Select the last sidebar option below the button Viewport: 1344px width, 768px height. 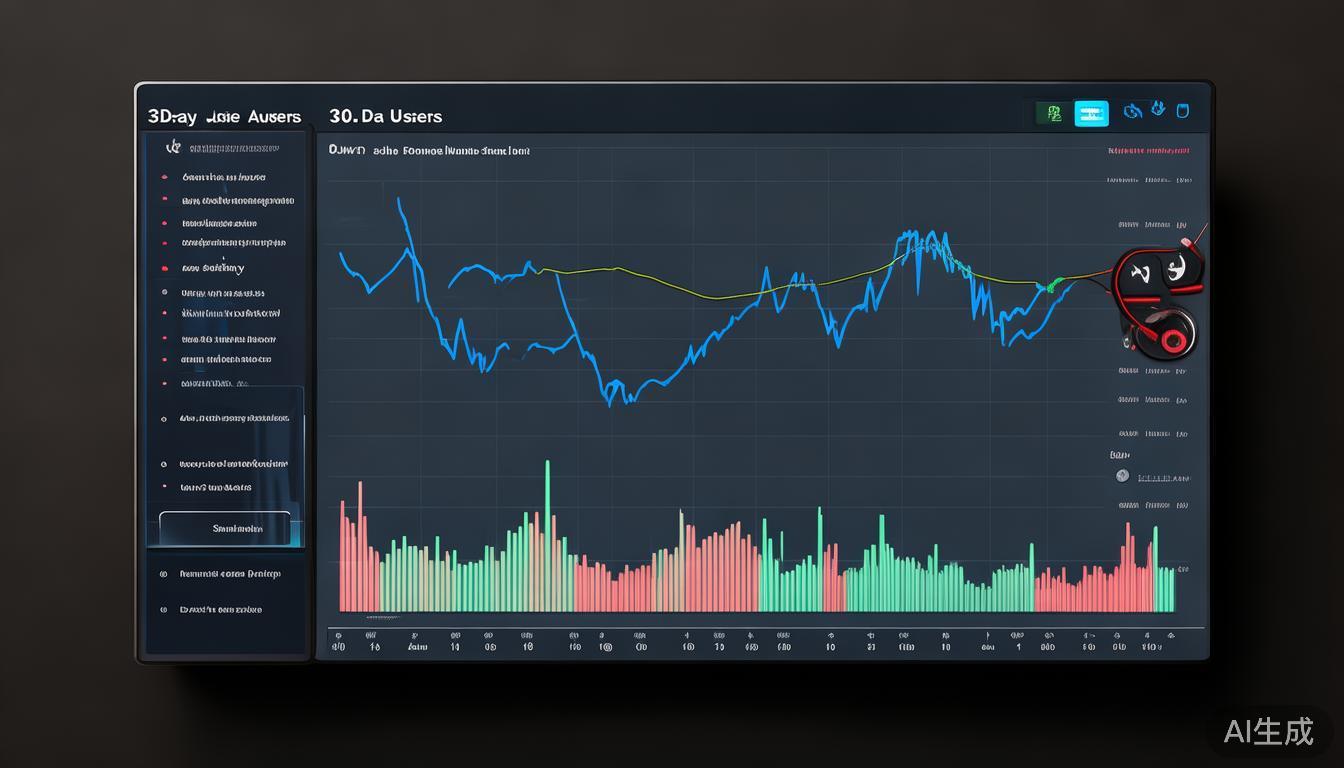pyautogui.click(x=220, y=609)
